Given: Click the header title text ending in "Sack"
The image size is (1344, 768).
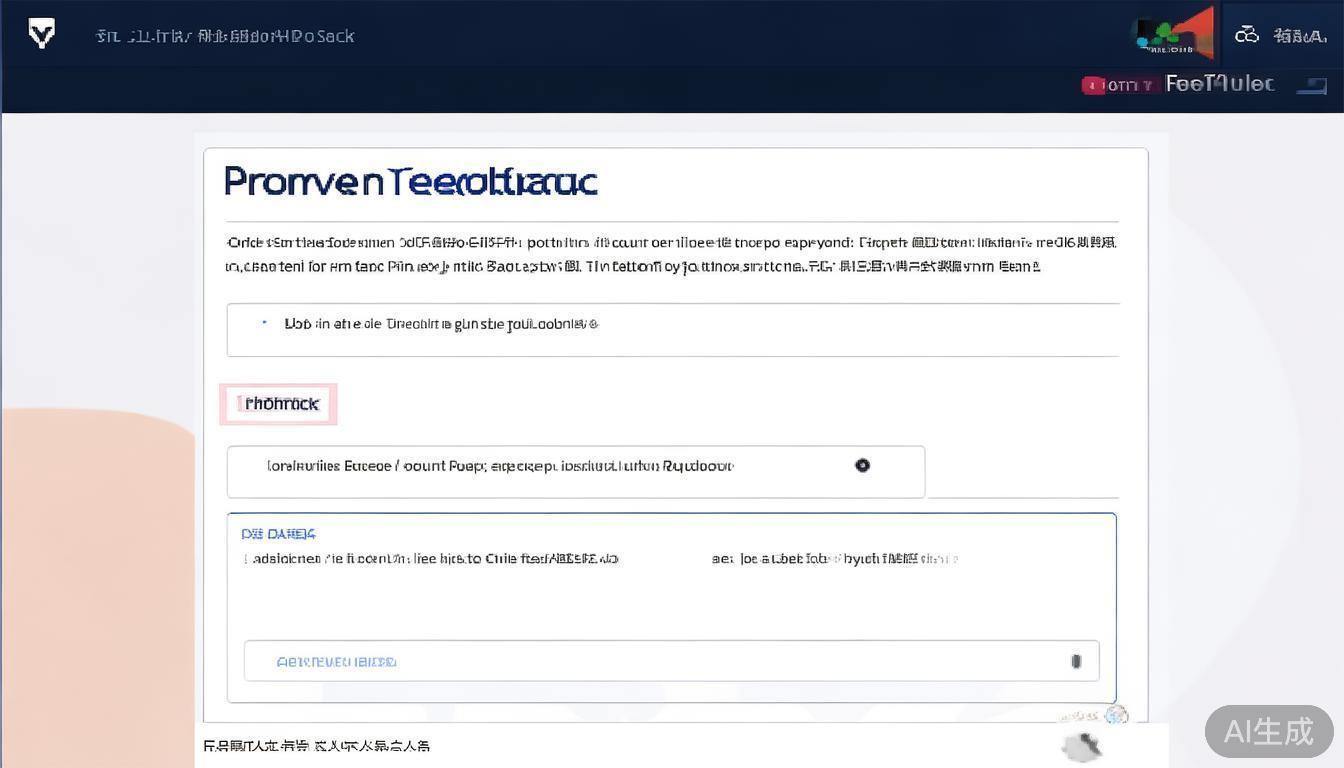Looking at the screenshot, I should coord(225,36).
